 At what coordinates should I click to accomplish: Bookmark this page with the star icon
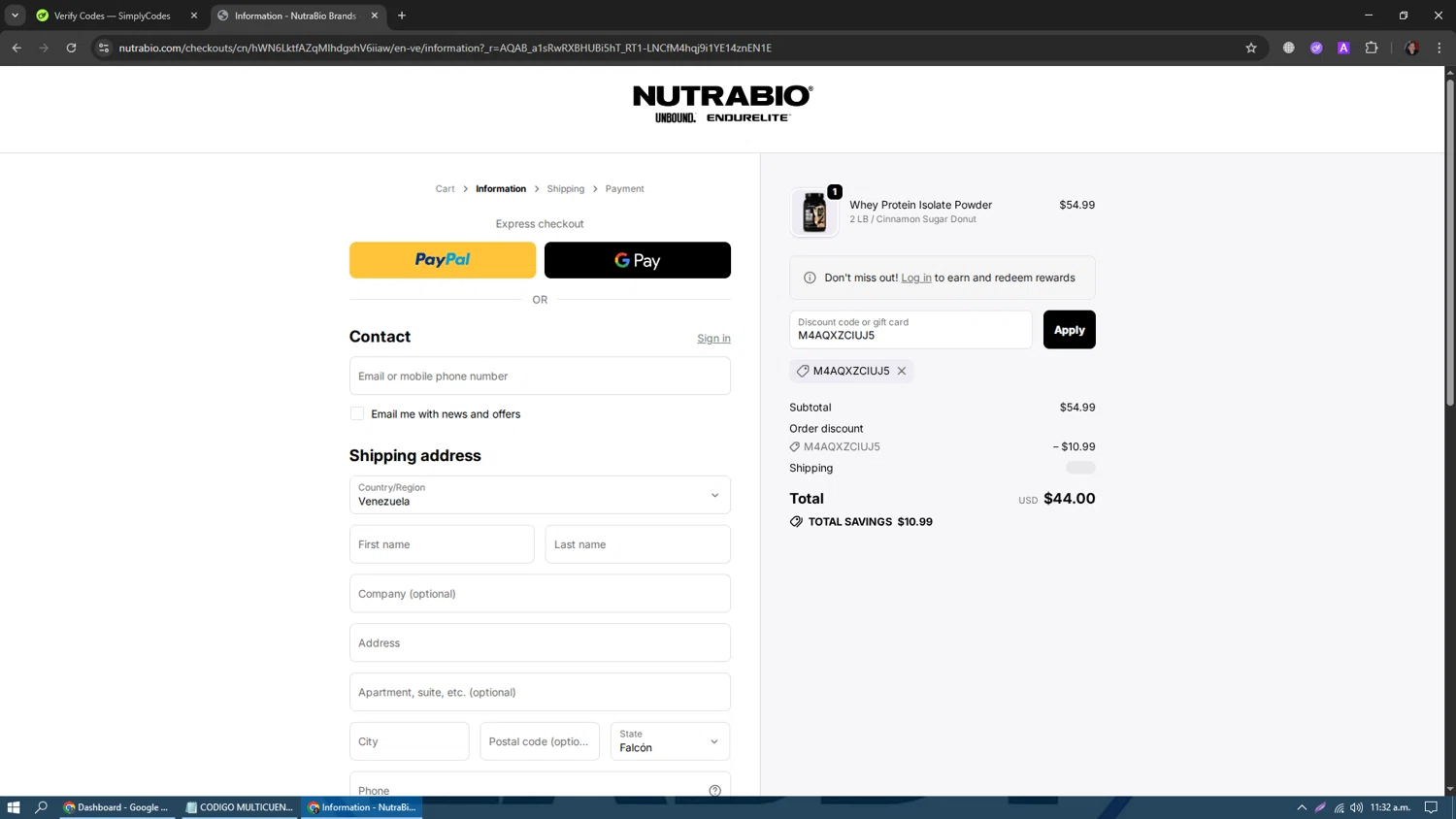(x=1251, y=48)
